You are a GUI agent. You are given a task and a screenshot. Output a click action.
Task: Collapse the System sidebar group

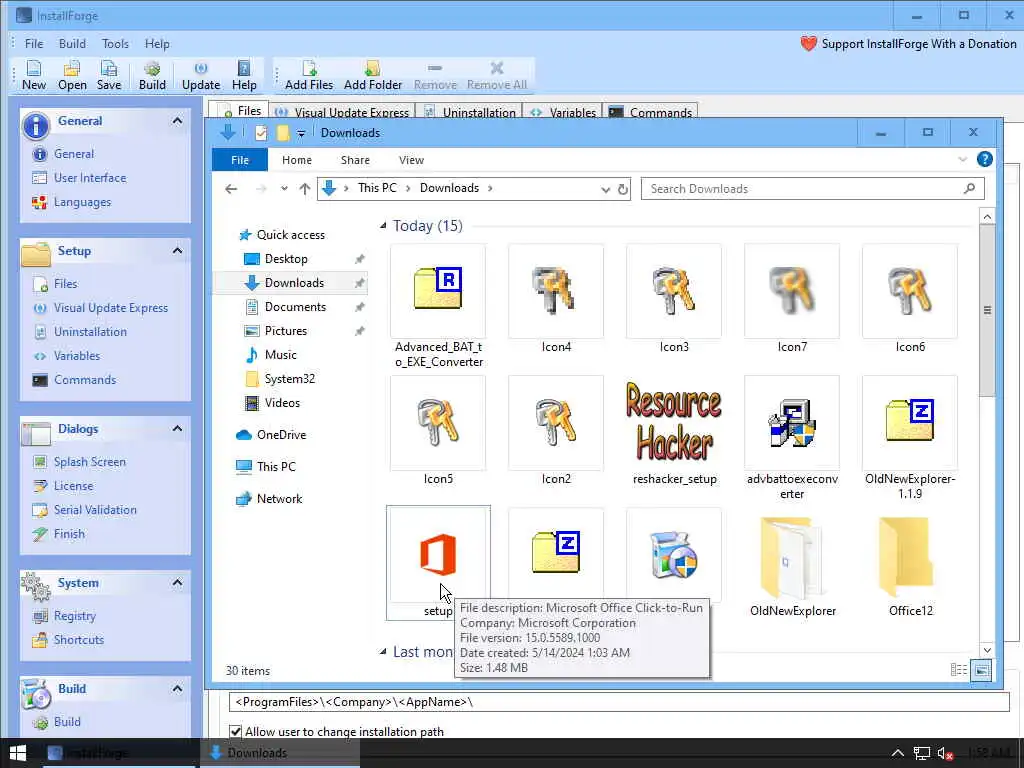177,583
